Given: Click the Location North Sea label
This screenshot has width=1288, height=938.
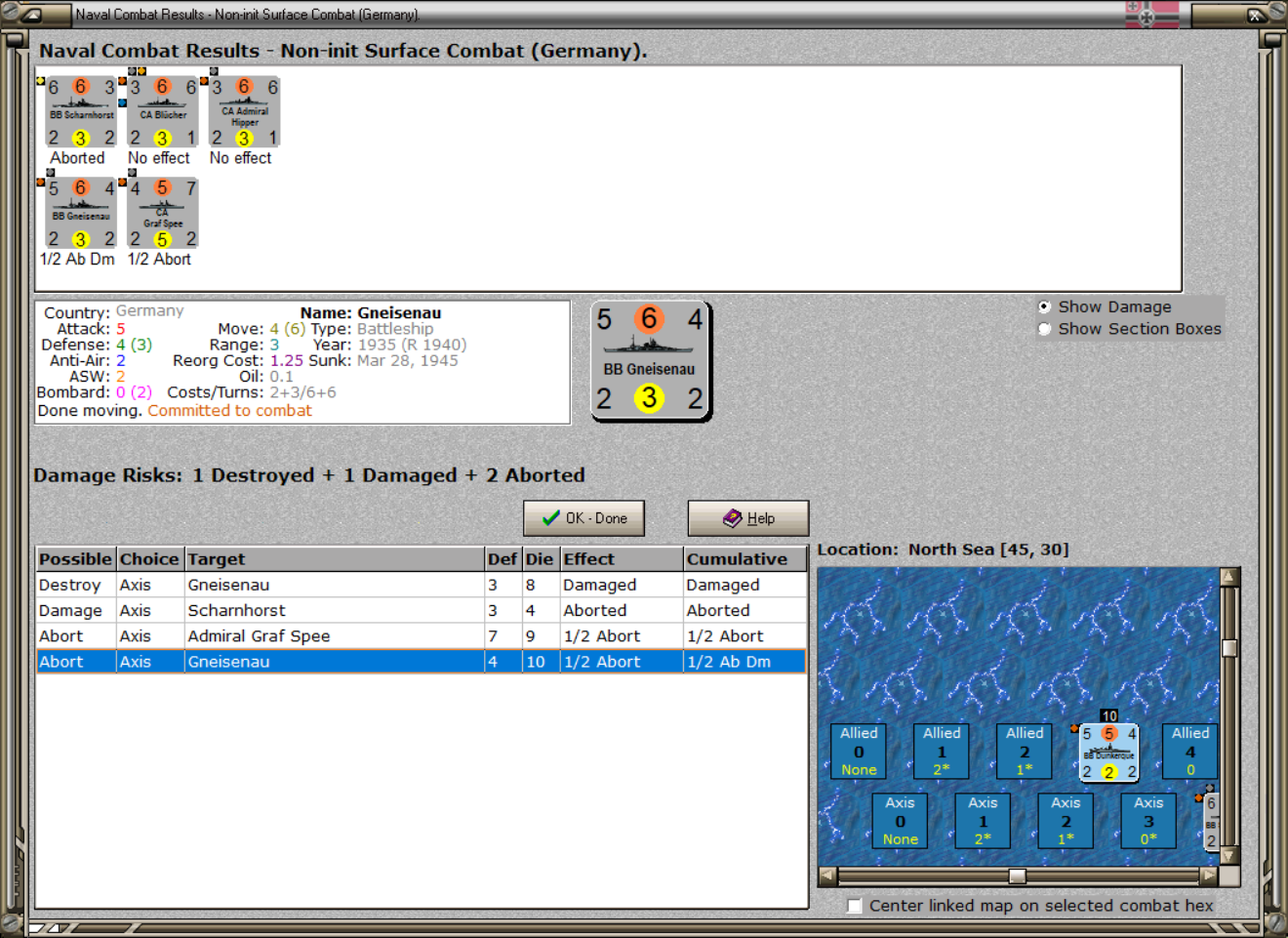Looking at the screenshot, I should 943,550.
